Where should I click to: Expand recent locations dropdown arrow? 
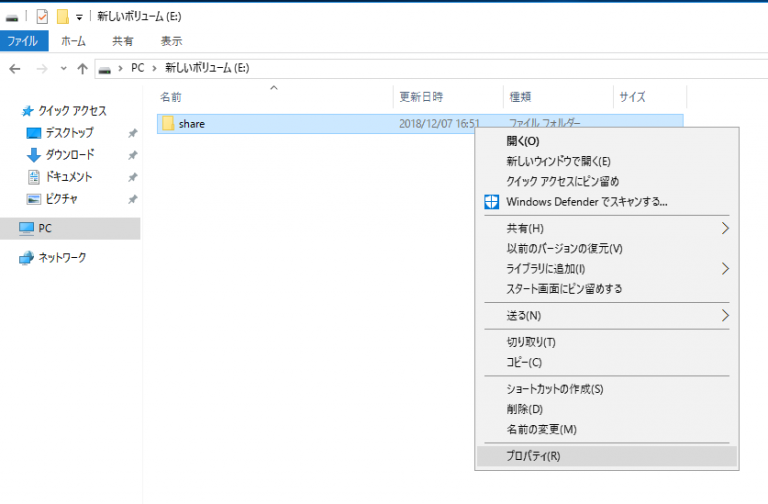63,69
